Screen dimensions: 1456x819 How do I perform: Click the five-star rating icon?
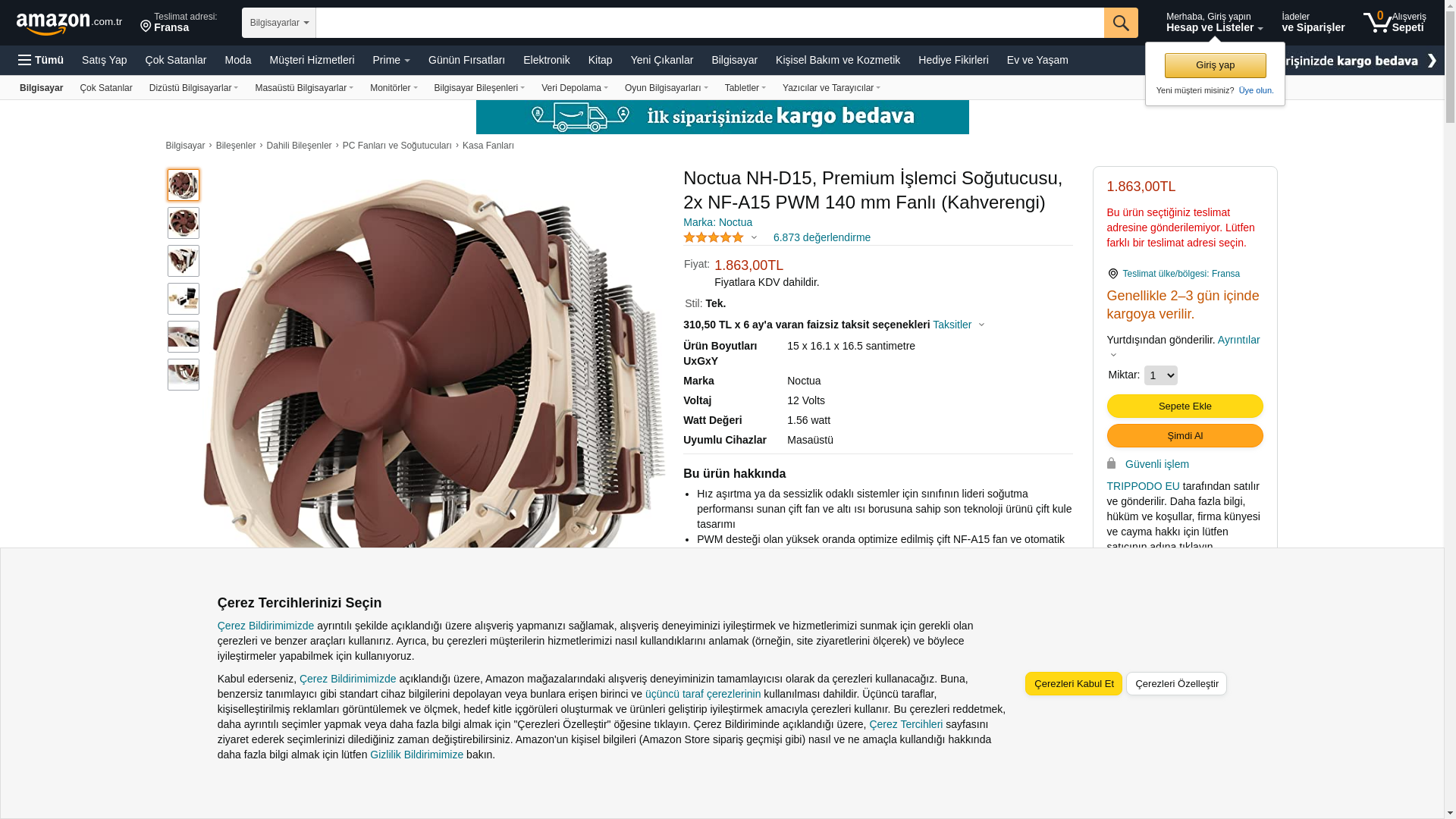click(713, 237)
